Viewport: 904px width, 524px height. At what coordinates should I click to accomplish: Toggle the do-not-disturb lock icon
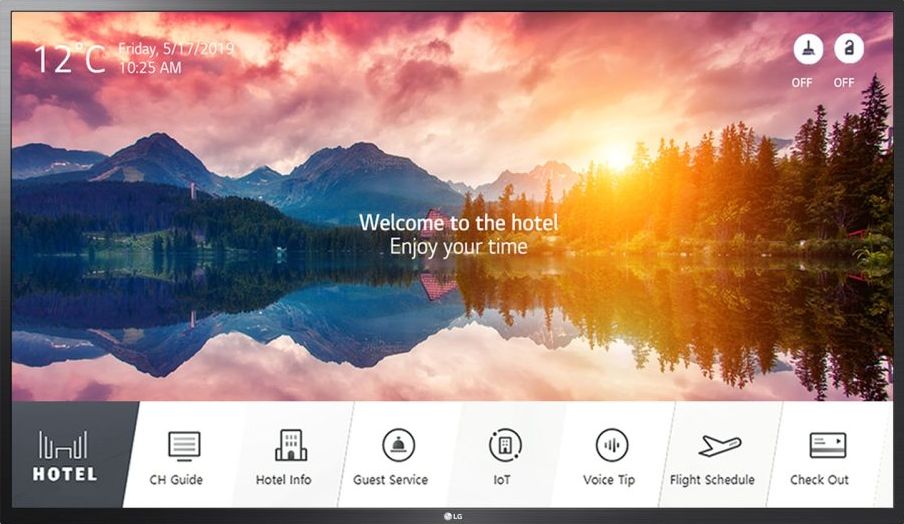[x=849, y=49]
